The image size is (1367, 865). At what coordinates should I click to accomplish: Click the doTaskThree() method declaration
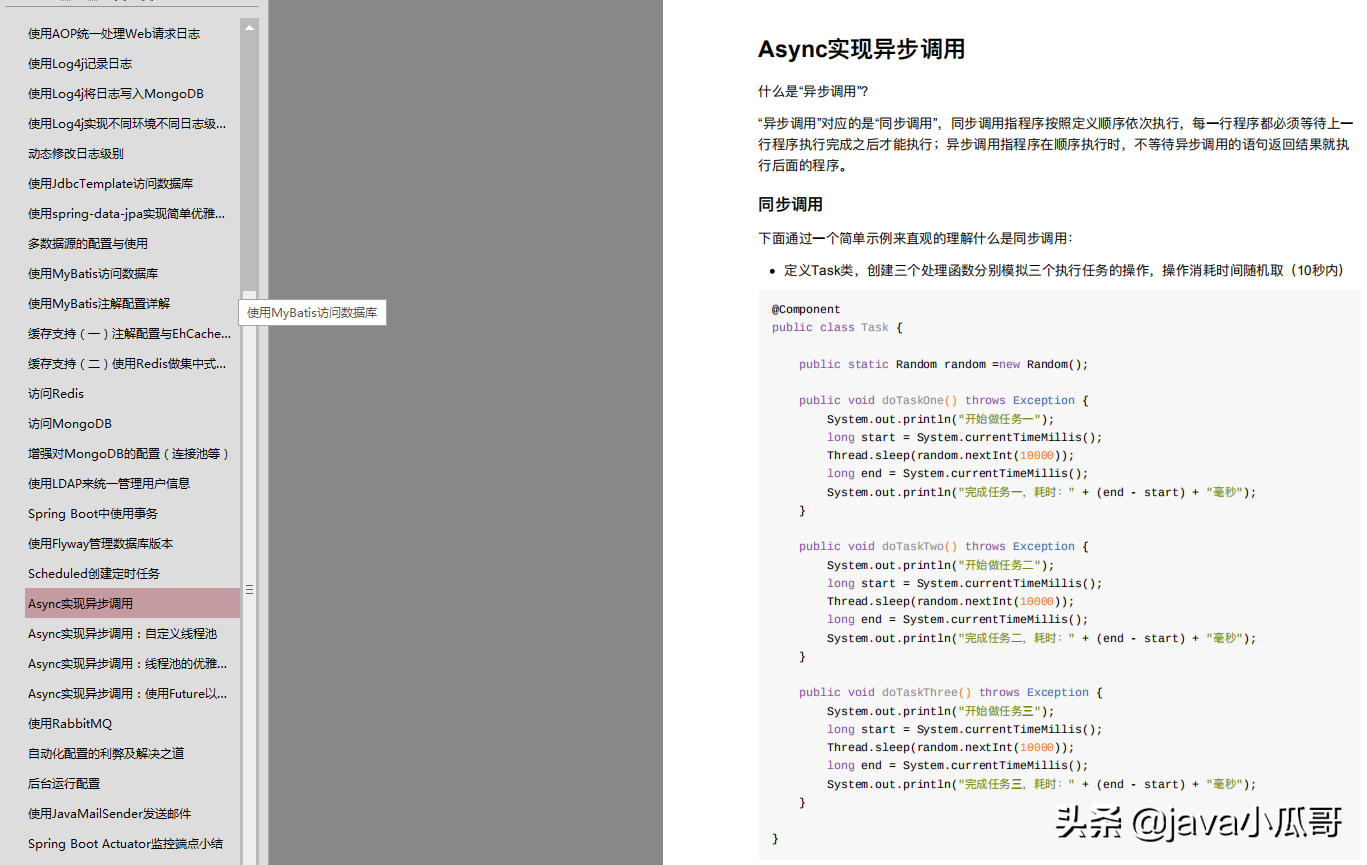point(950,692)
